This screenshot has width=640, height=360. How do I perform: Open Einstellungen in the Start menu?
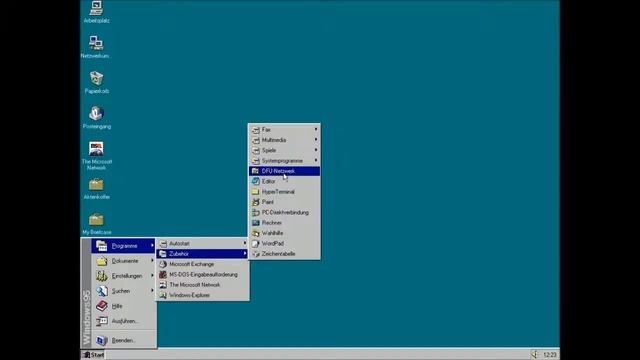coord(123,276)
